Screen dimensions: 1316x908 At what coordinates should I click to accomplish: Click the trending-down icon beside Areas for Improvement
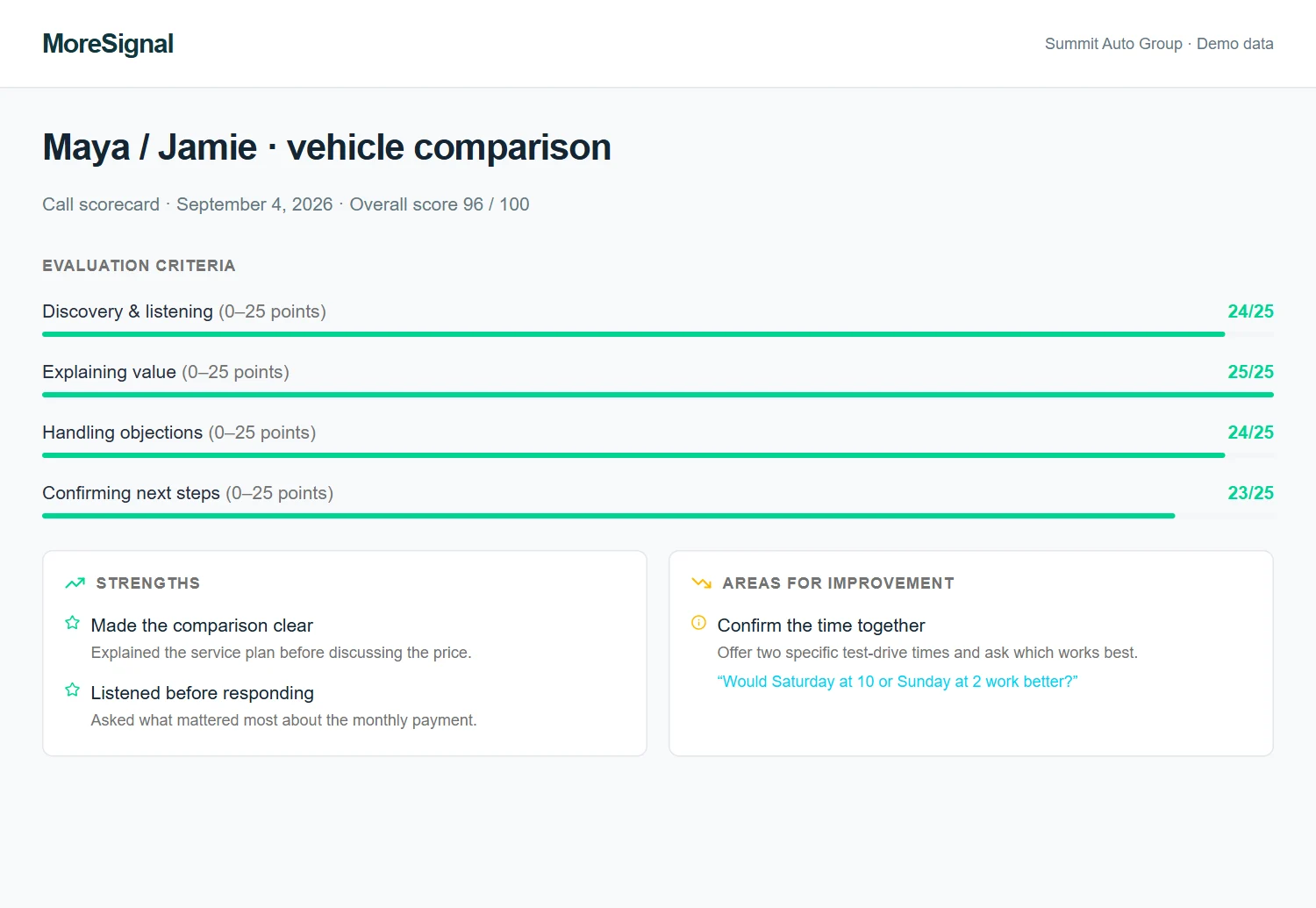pyautogui.click(x=701, y=583)
